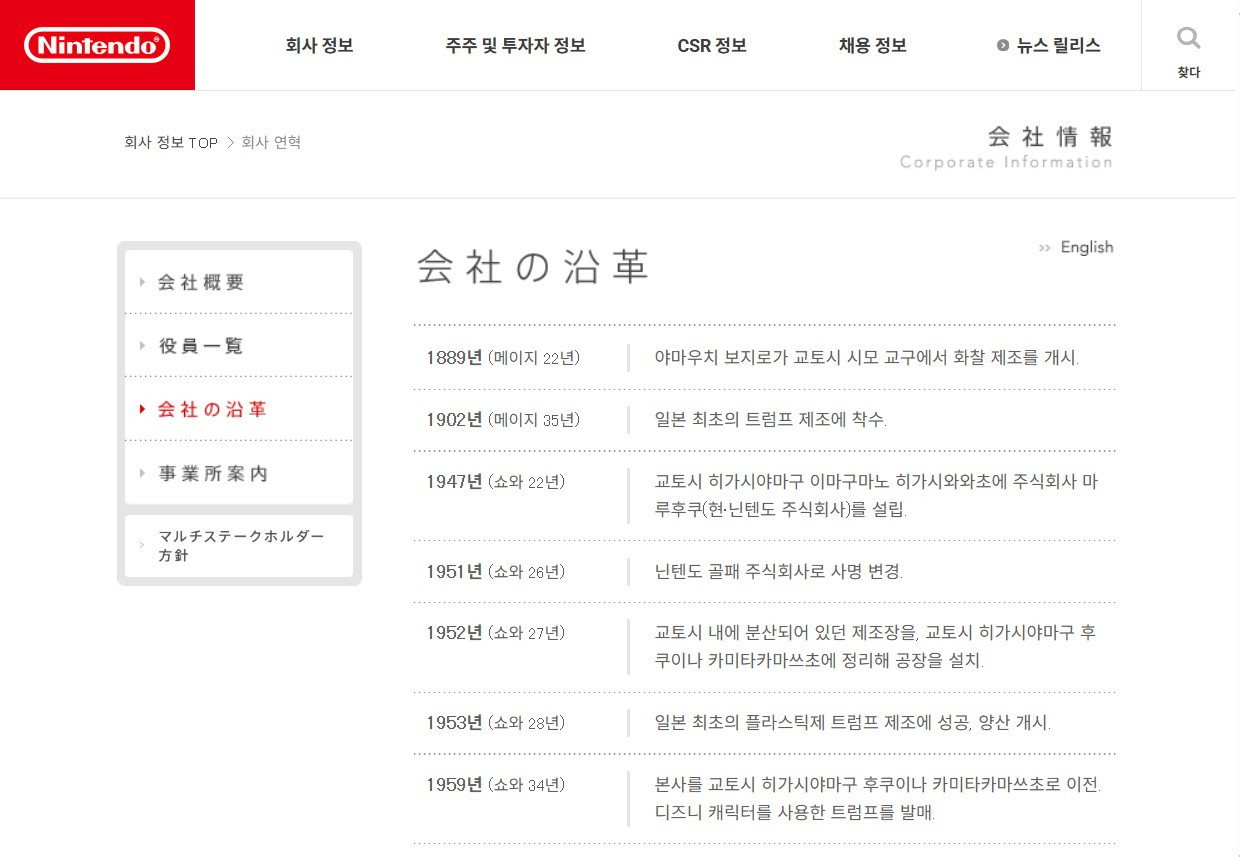Click the Nintendo logo
Screen dimensions: 1240x857
[x=97, y=45]
